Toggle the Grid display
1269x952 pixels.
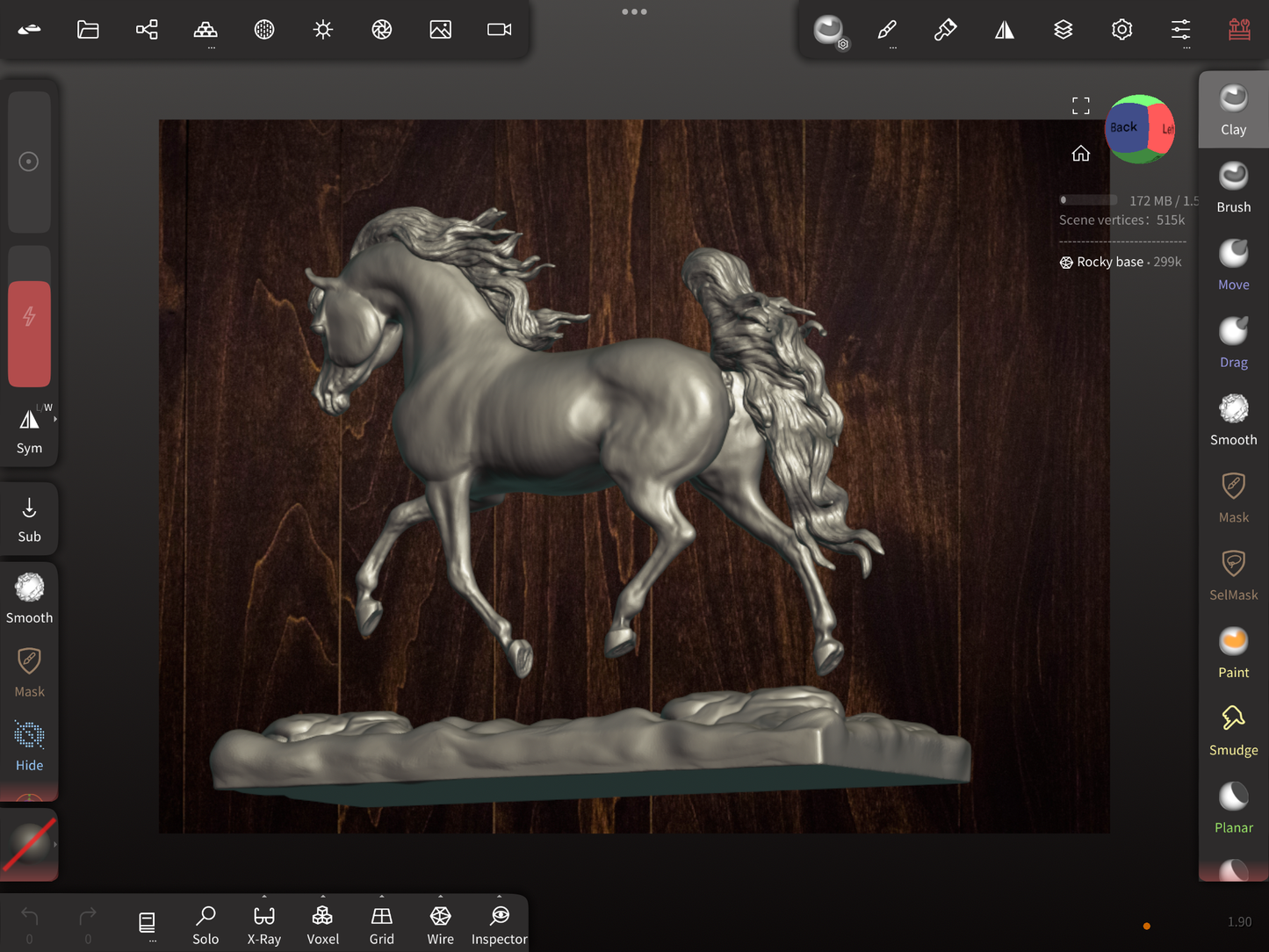381,925
